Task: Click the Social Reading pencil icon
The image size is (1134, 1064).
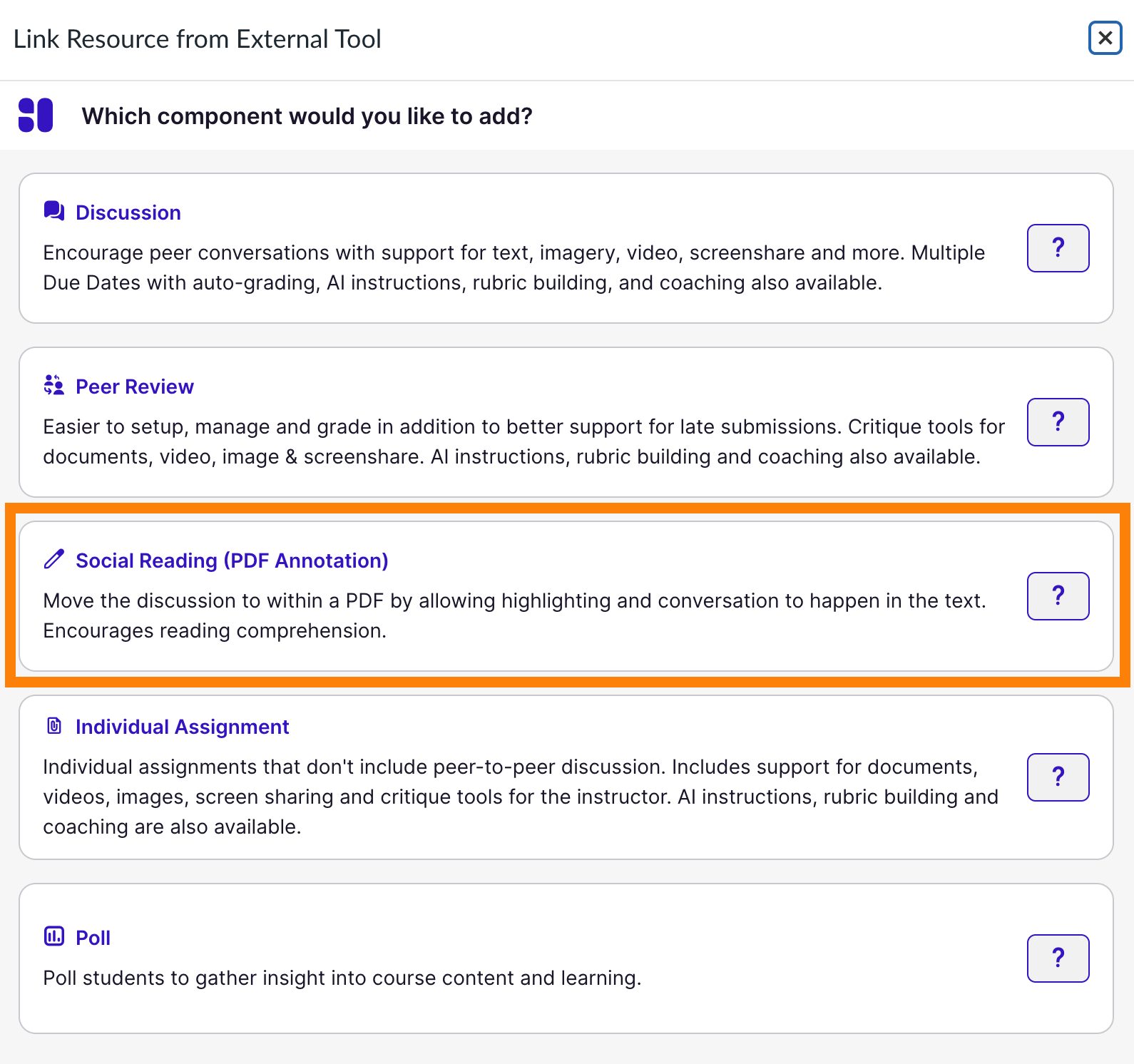Action: pos(53,559)
